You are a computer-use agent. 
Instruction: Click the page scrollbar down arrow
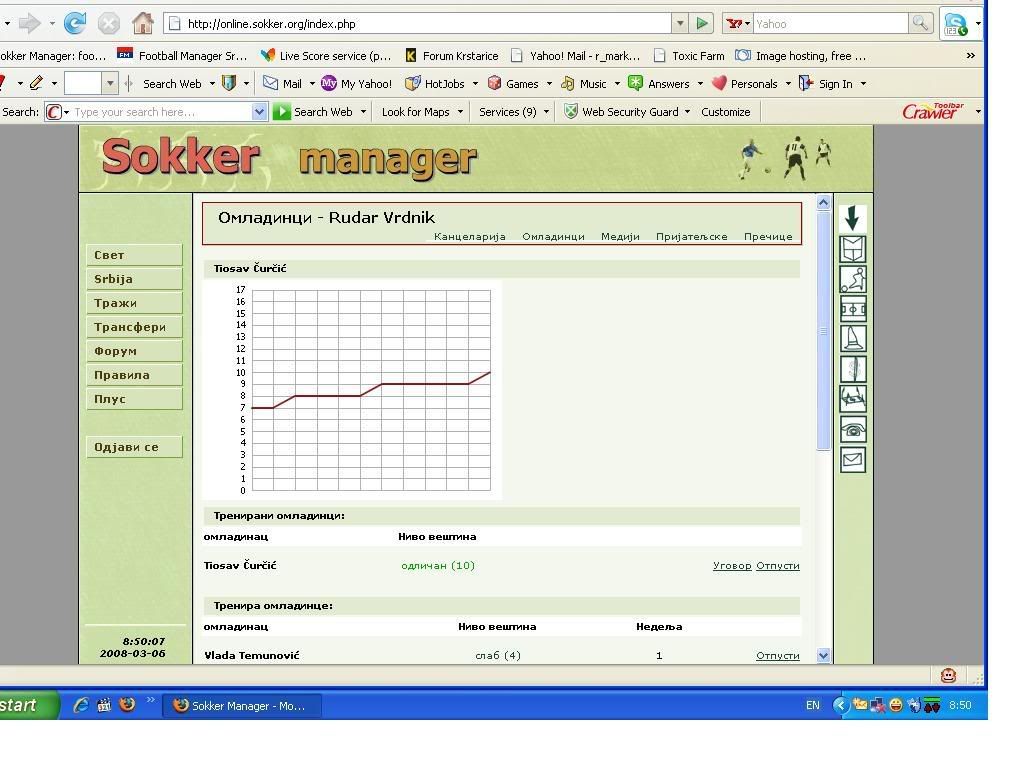824,656
